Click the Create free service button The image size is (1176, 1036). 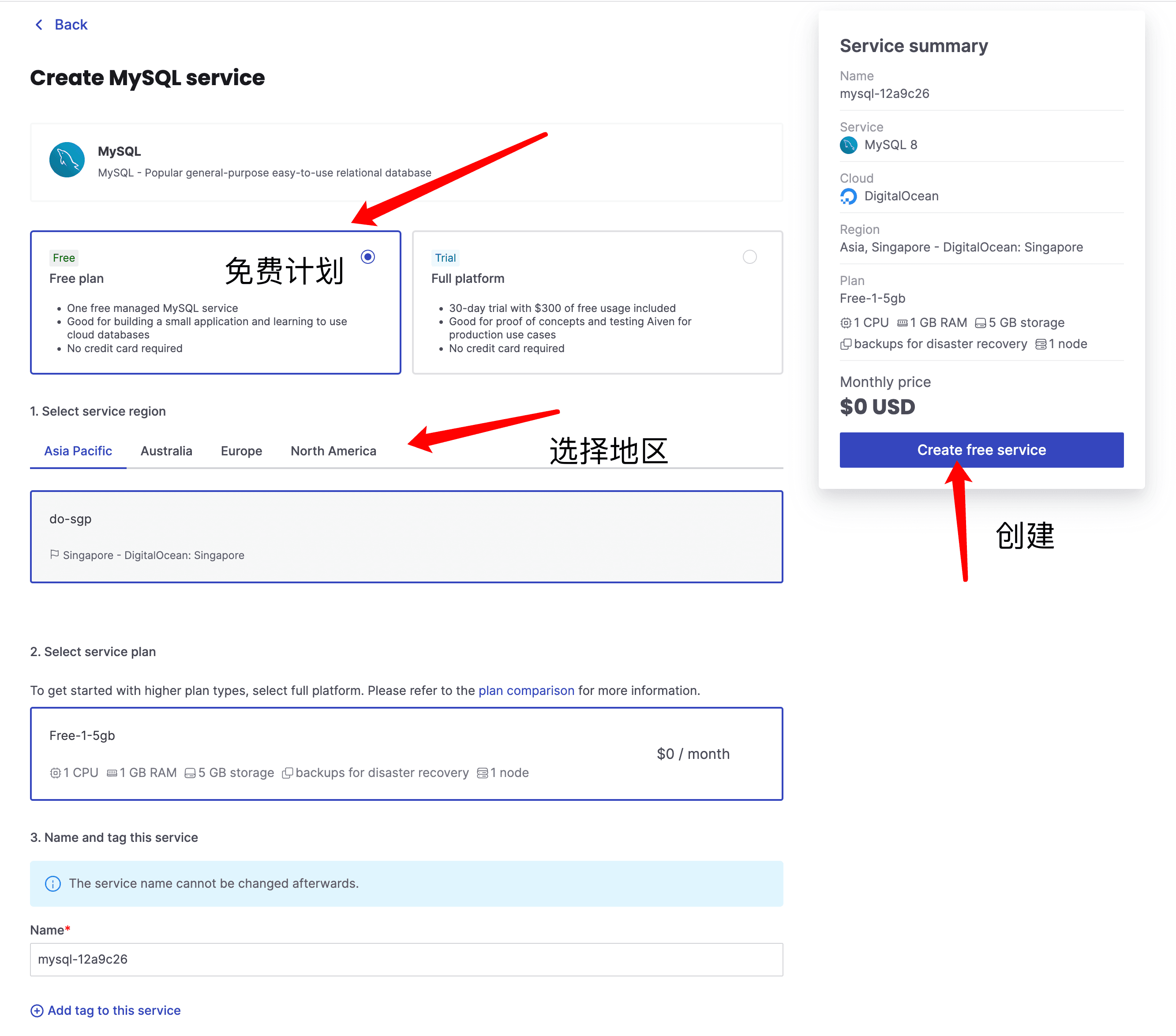tap(981, 450)
